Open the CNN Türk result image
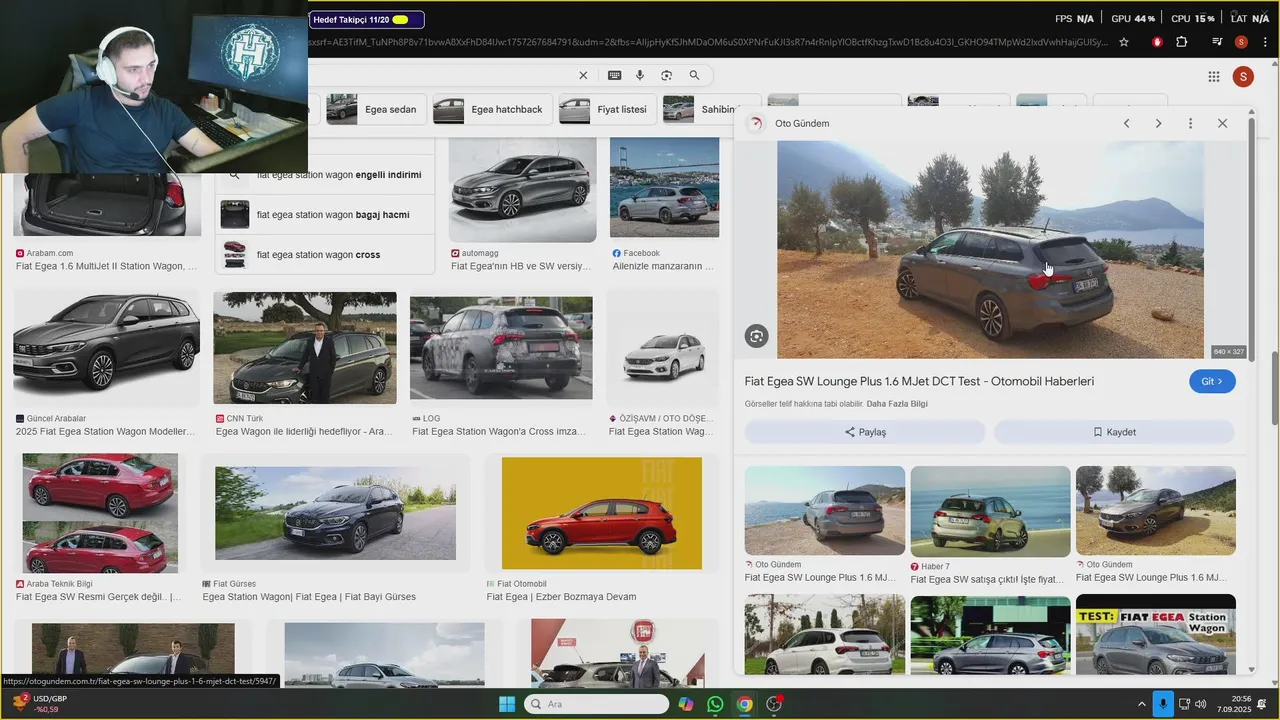Screen dimensions: 1280x720 305,348
